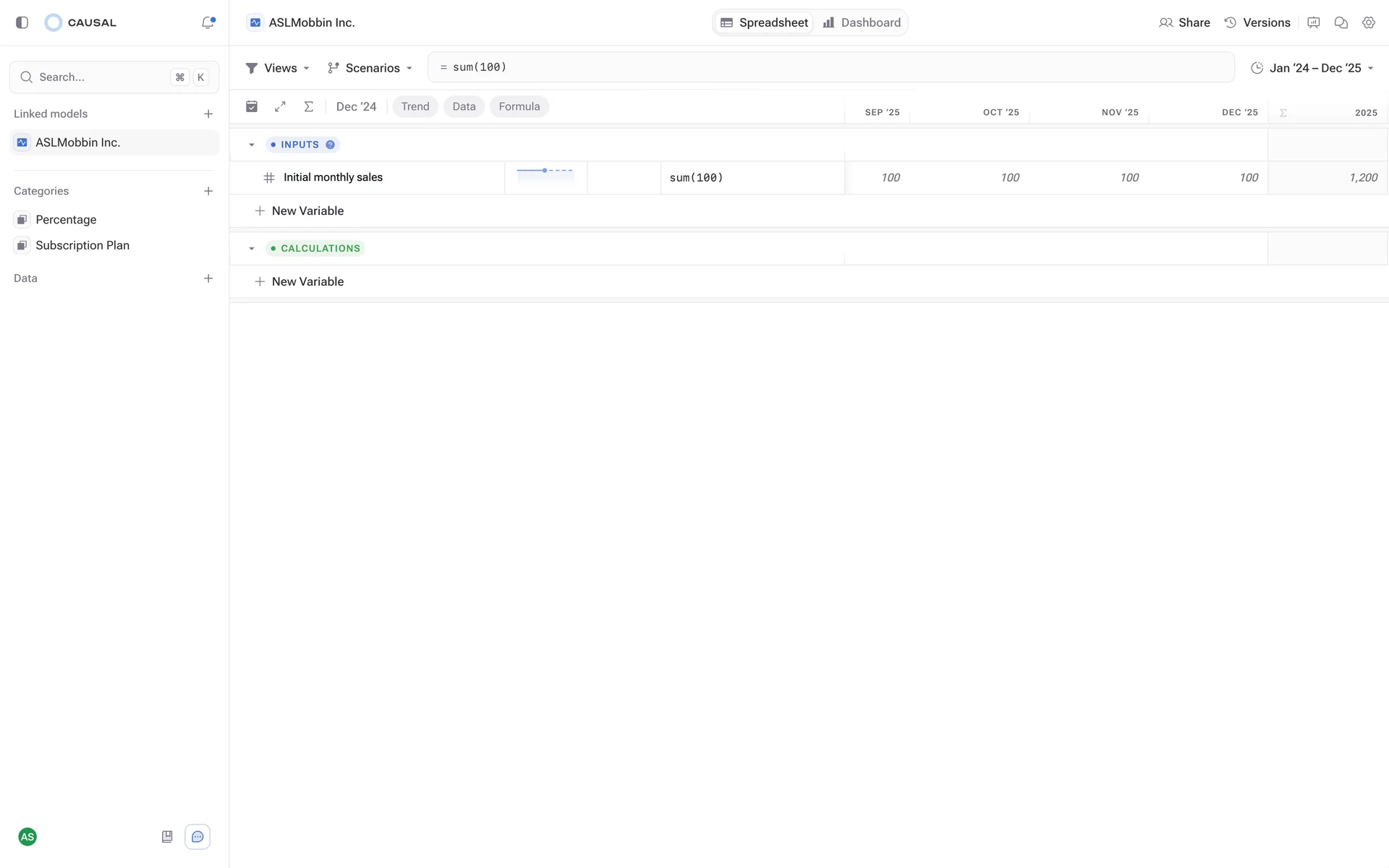This screenshot has width=1389, height=868.
Task: Collapse the left sidebar panel icon
Action: pos(22,22)
